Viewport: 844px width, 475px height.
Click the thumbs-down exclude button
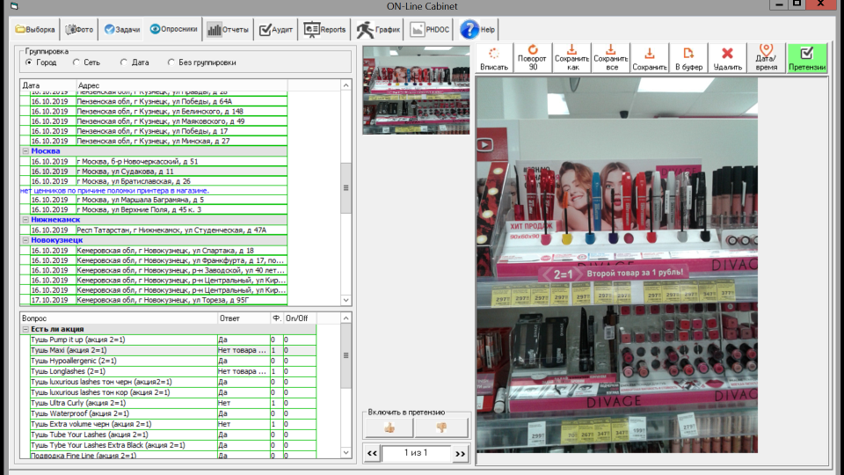pos(441,428)
